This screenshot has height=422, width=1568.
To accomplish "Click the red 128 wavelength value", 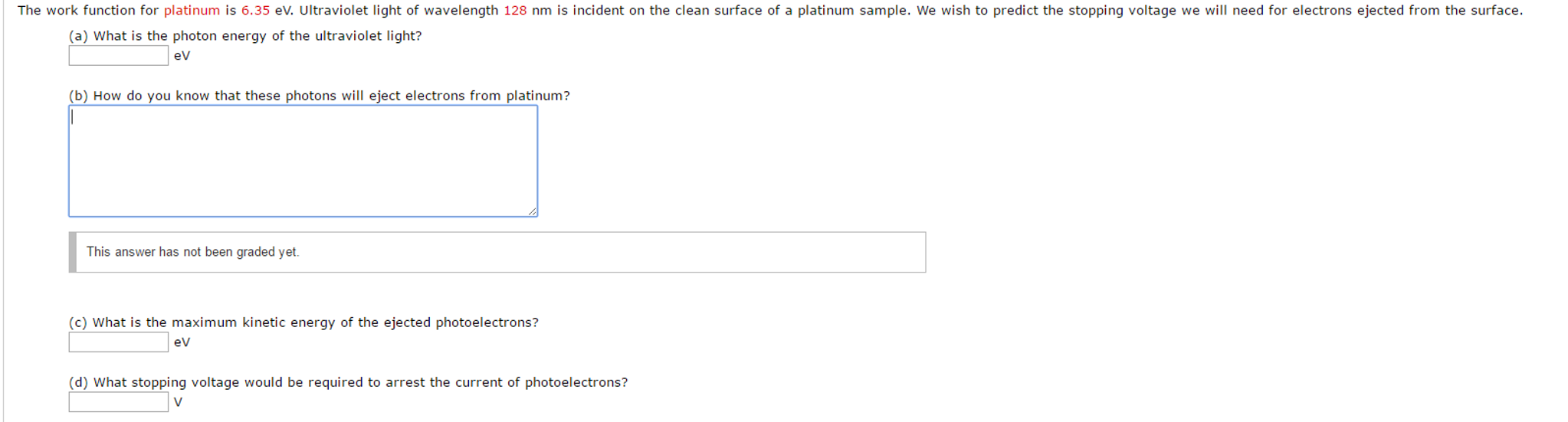I will tap(515, 11).
